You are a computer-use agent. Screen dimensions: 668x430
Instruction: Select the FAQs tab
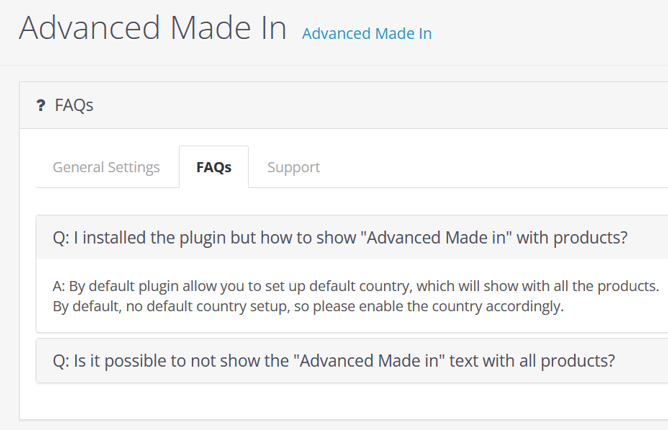(214, 167)
